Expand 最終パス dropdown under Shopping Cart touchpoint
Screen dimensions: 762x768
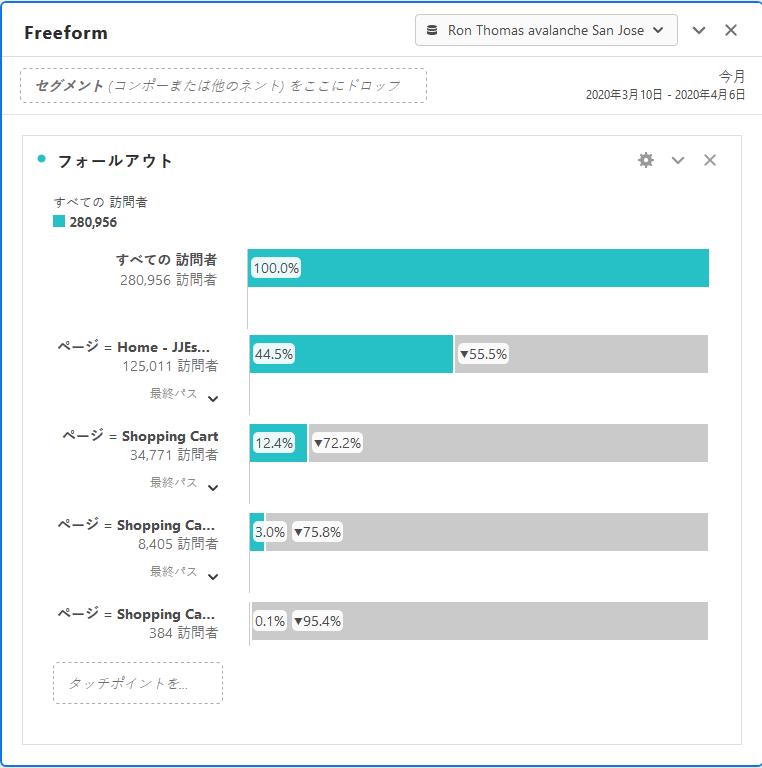(x=212, y=488)
